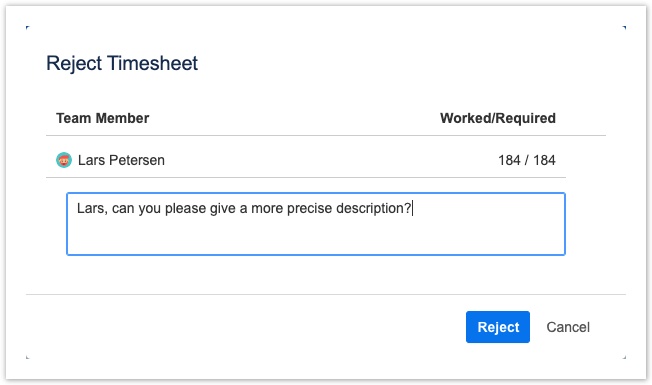The image size is (652, 385).
Task: Click the Reject Timesheet dialog heading
Action: pyautogui.click(x=122, y=63)
